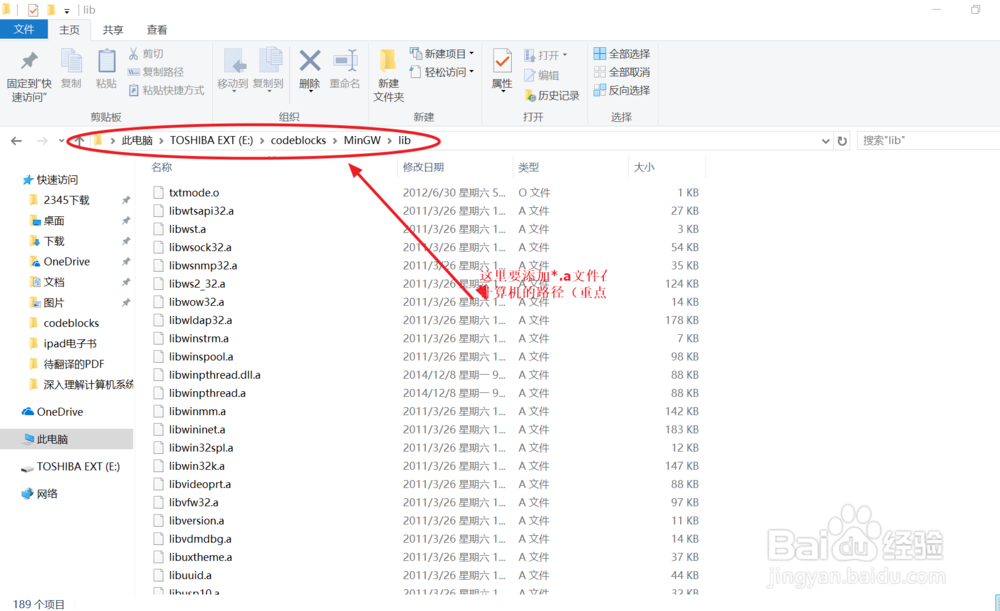Select TOSHIBA EXT (E:) drive in sidebar
This screenshot has height=611, width=1000.
tap(70, 467)
